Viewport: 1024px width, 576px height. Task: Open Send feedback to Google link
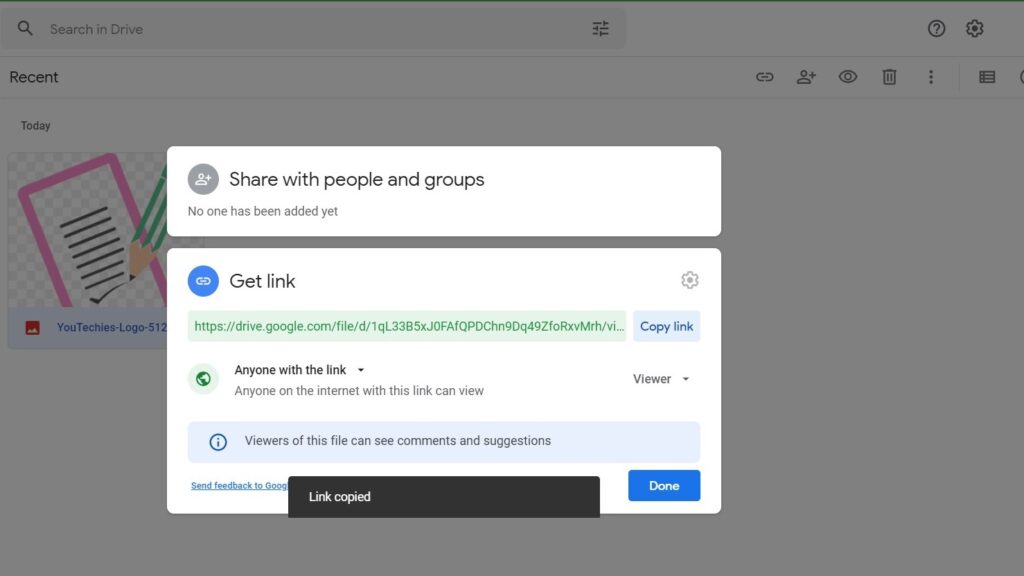tap(239, 485)
